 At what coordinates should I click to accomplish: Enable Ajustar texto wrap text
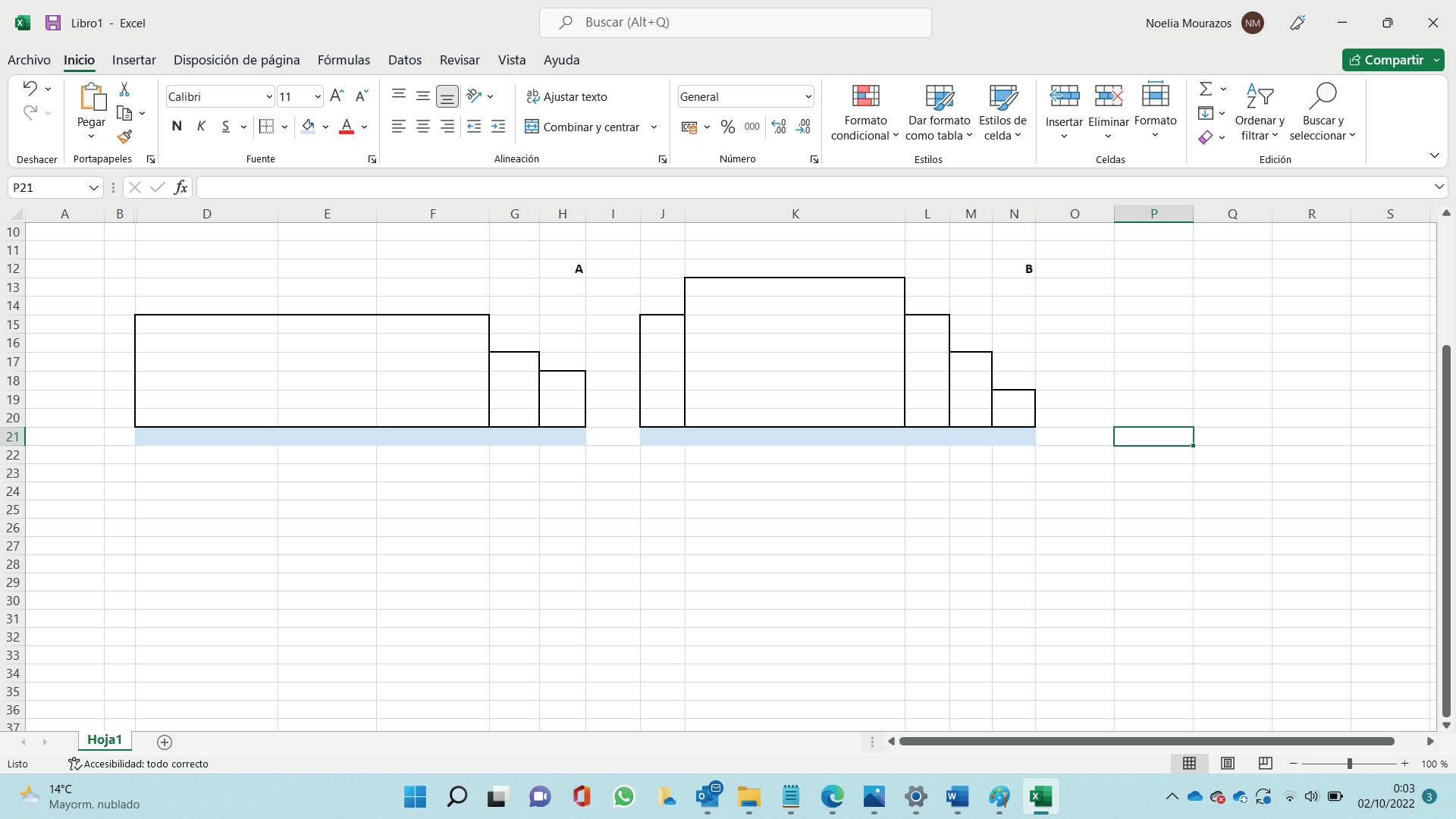567,96
